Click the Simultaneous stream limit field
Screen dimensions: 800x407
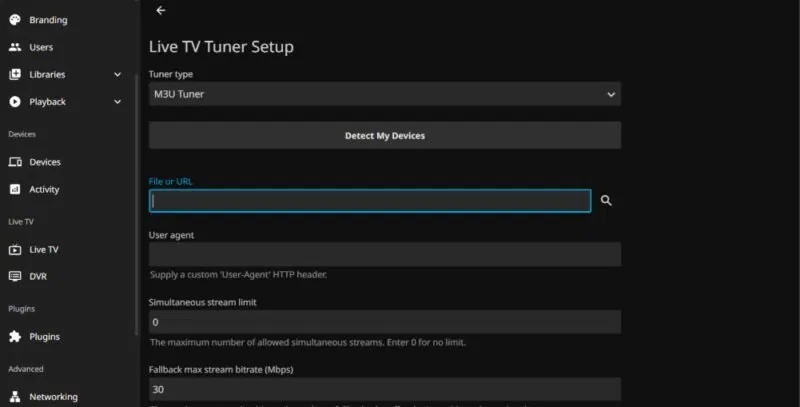coord(384,322)
